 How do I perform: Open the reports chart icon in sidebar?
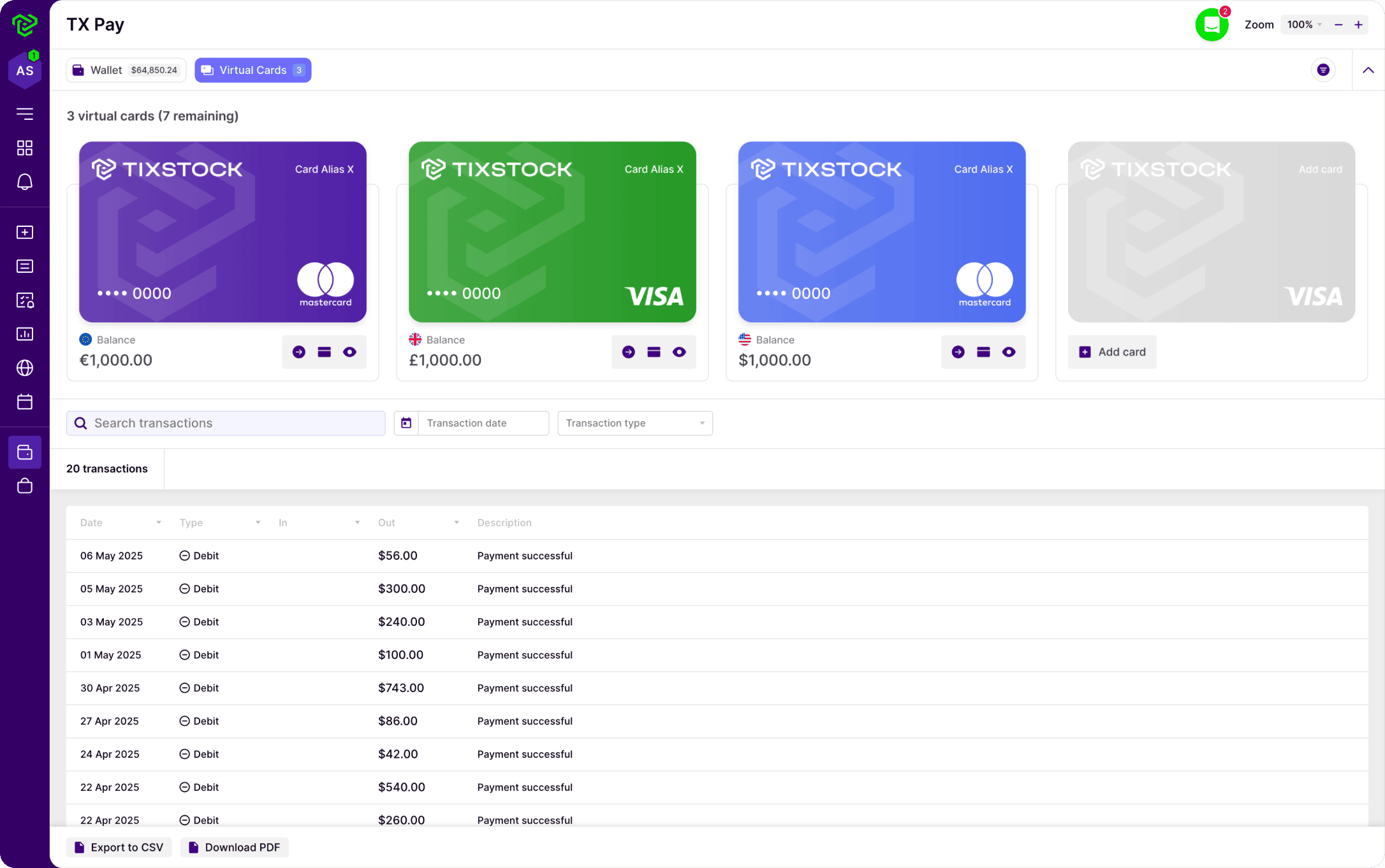tap(25, 334)
